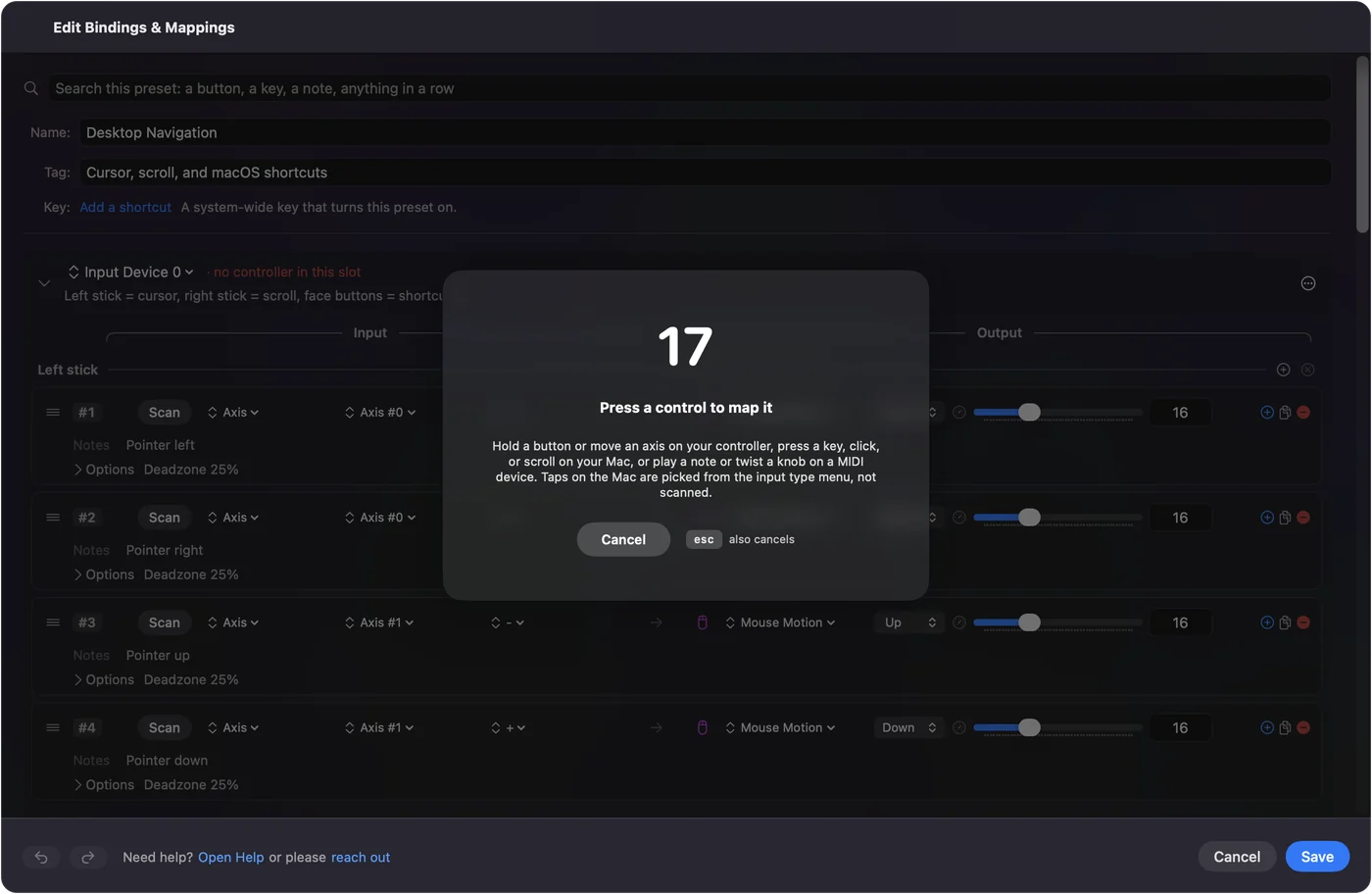
Task: Click the undo arrow in the bottom bar
Action: point(41,857)
